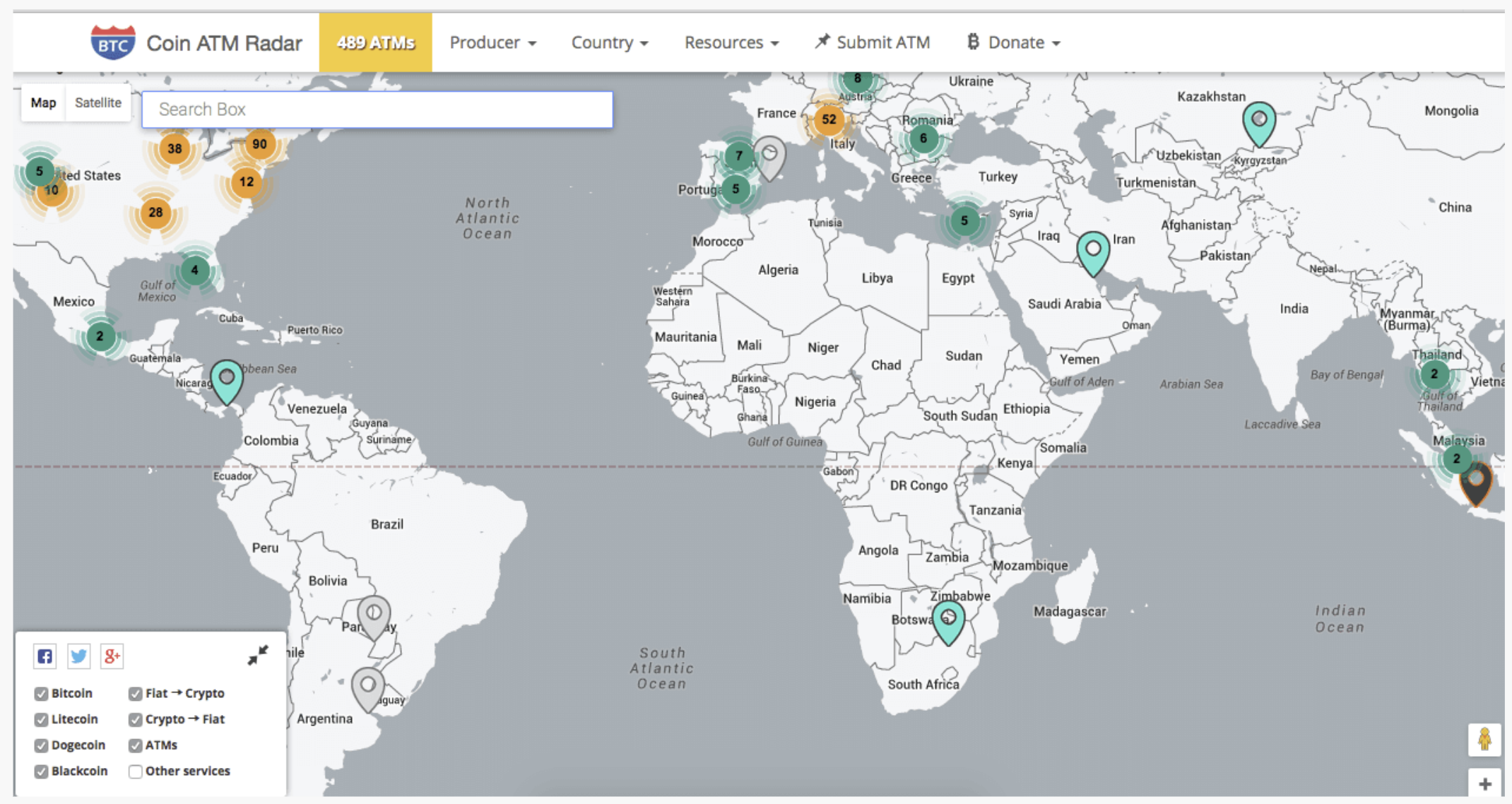This screenshot has width=1512, height=804.
Task: Uncheck the ATMs checkbox
Action: (136, 745)
